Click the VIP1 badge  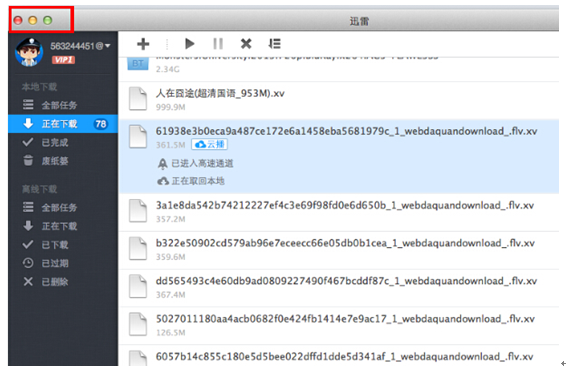[x=64, y=60]
